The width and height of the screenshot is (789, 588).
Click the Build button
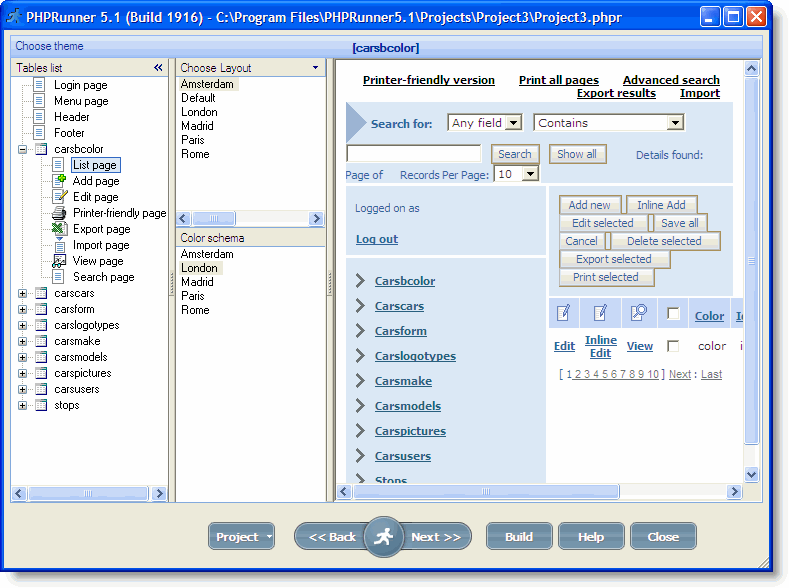(x=519, y=537)
